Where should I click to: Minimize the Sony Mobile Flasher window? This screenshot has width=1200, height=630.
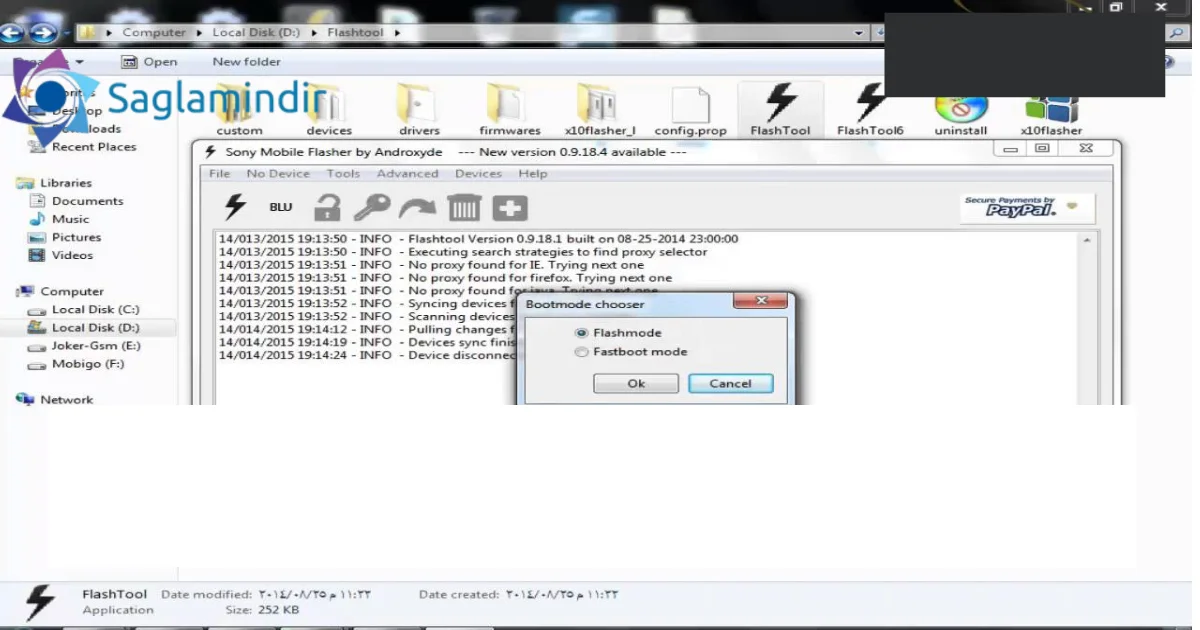1010,148
